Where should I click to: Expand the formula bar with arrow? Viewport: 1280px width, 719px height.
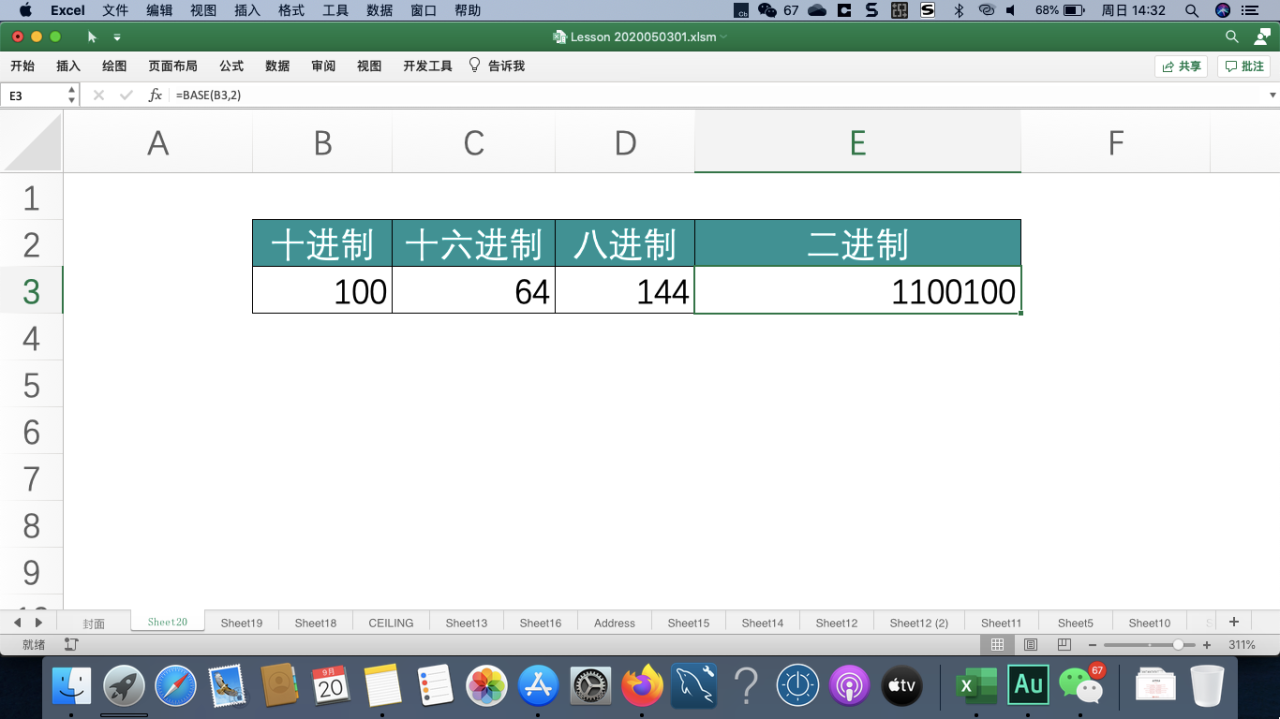click(1272, 95)
